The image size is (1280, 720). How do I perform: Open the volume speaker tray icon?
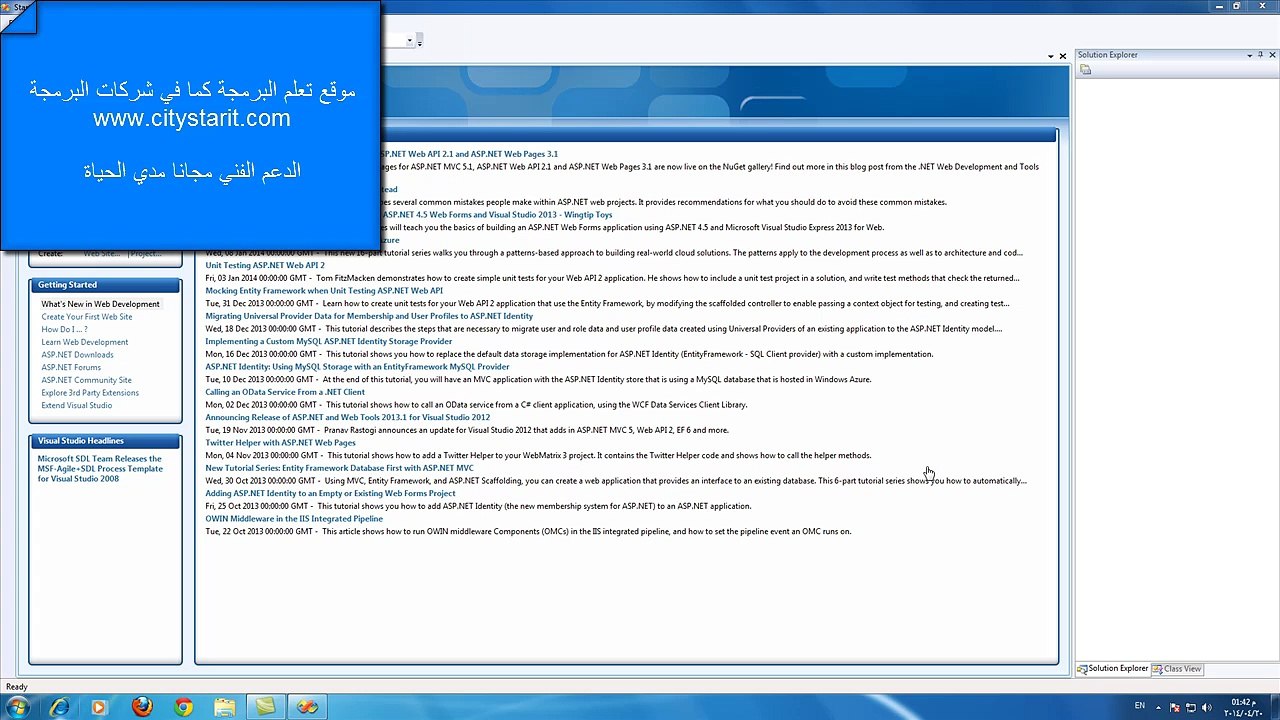[1206, 707]
